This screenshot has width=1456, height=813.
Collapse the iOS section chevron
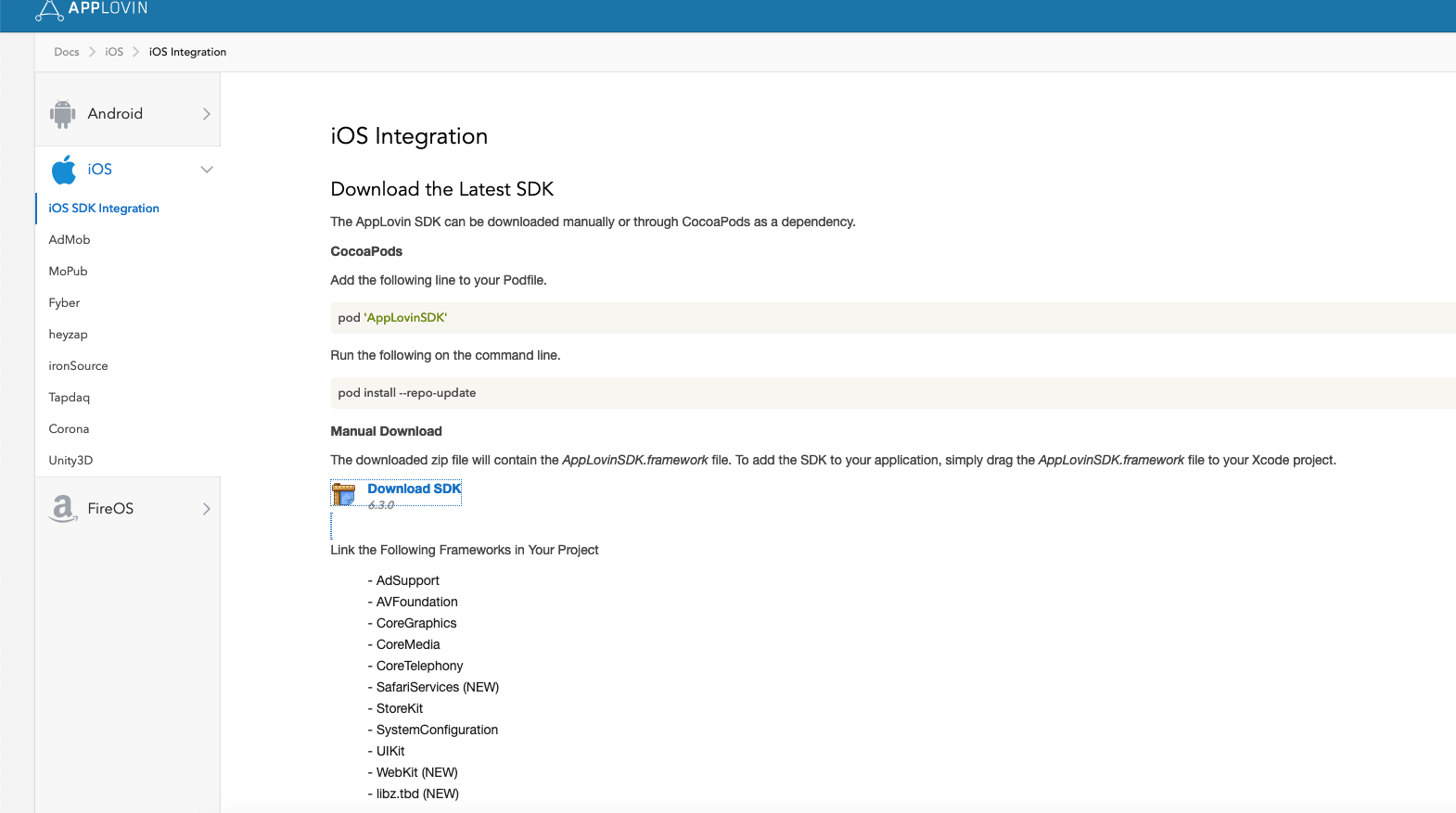[x=207, y=170]
